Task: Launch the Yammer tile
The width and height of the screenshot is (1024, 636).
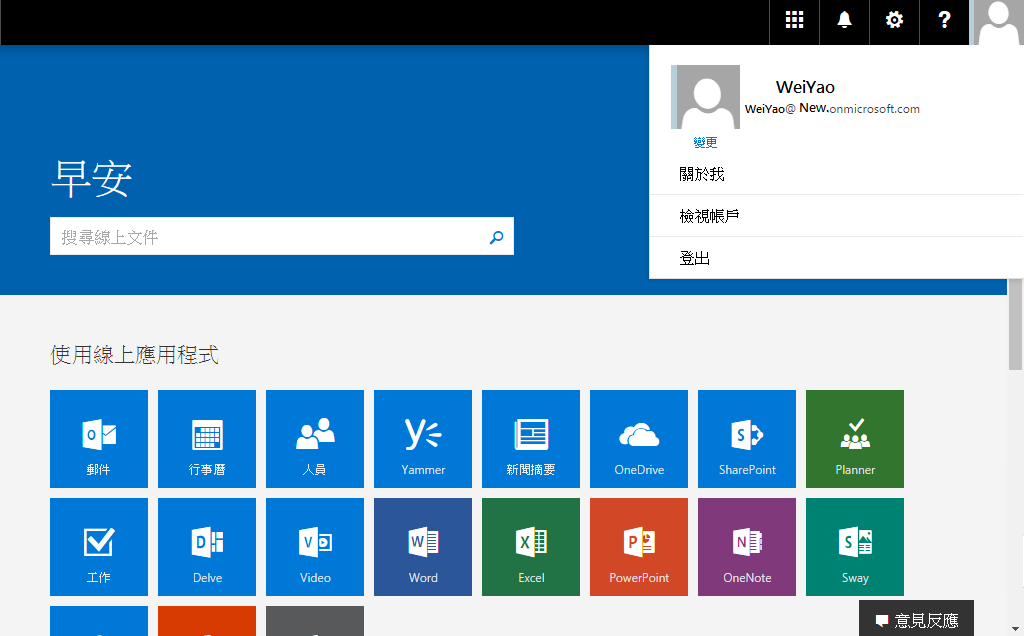Action: point(423,439)
